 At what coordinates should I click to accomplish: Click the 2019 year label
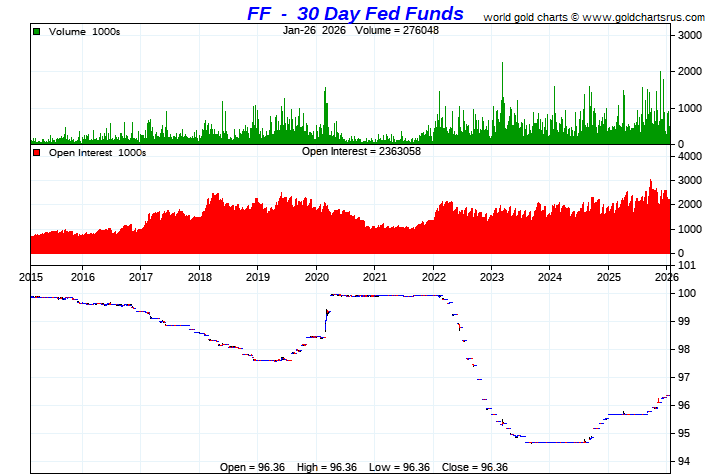click(x=258, y=277)
